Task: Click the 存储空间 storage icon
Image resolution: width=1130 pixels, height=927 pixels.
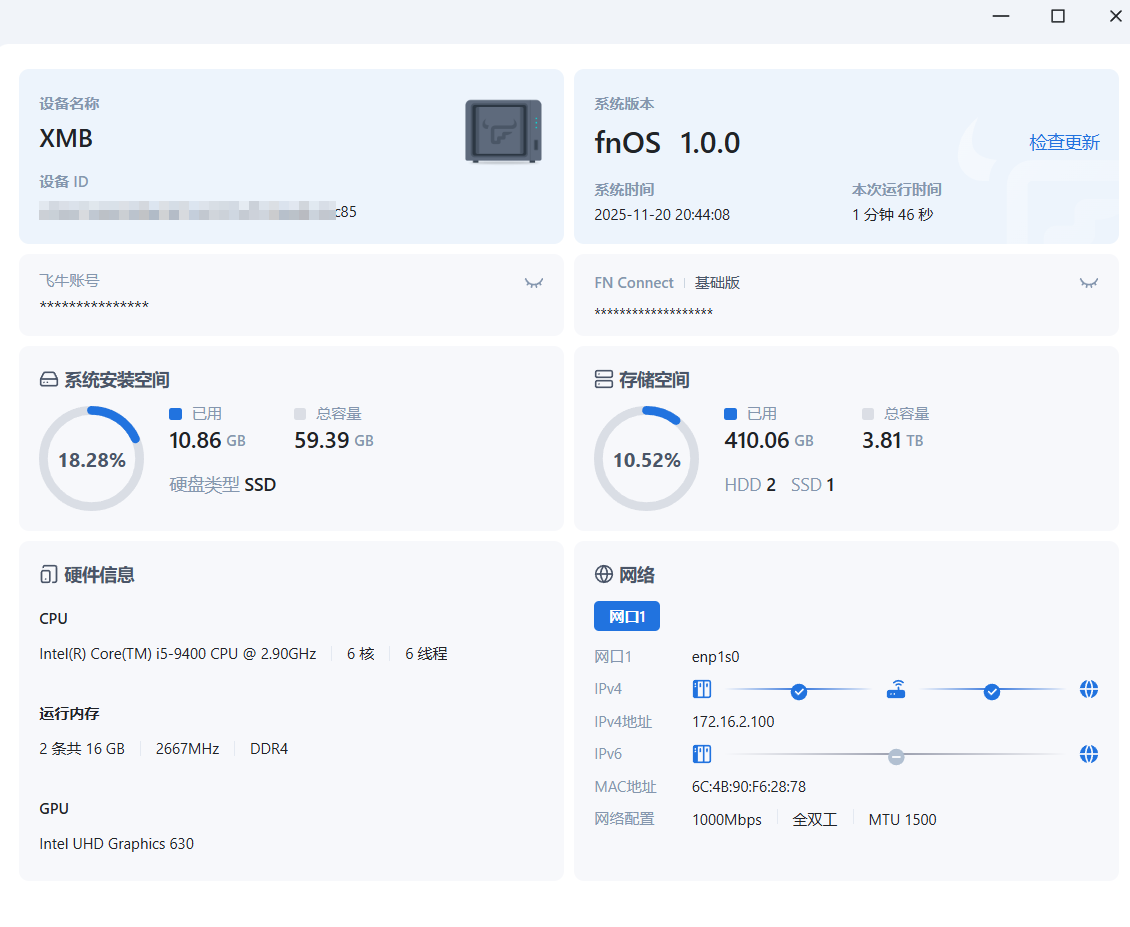Action: click(604, 380)
